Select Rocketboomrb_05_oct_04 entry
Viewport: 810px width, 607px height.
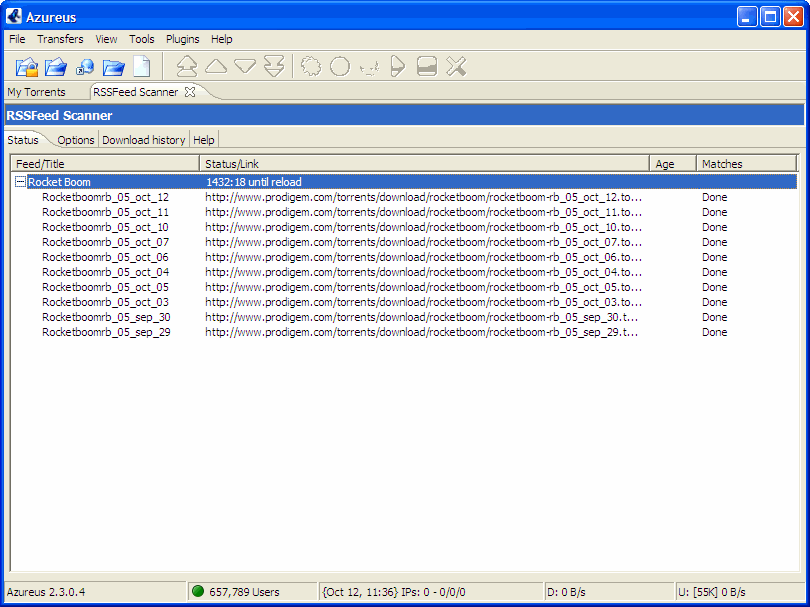point(105,272)
